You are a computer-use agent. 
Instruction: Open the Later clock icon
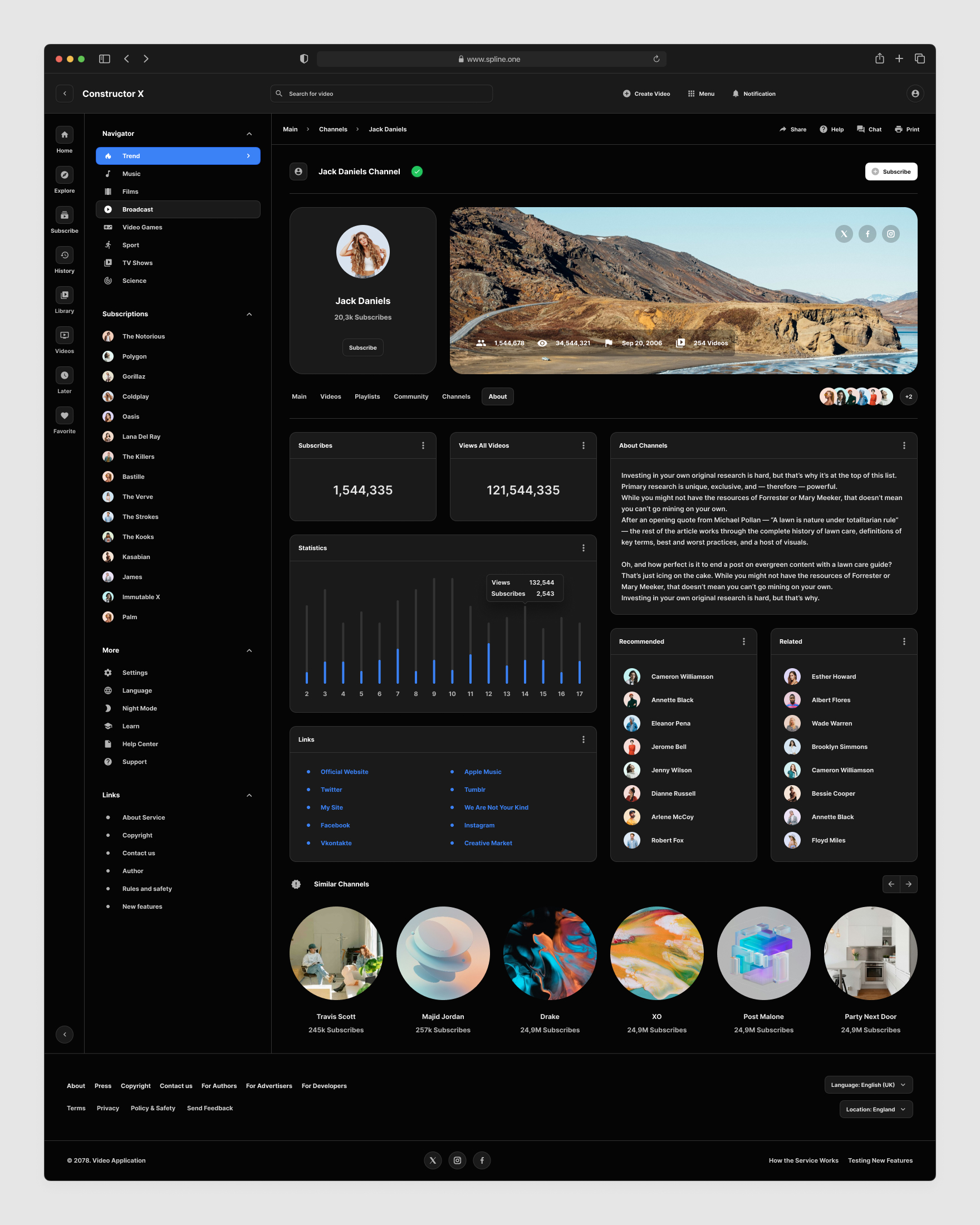64,375
